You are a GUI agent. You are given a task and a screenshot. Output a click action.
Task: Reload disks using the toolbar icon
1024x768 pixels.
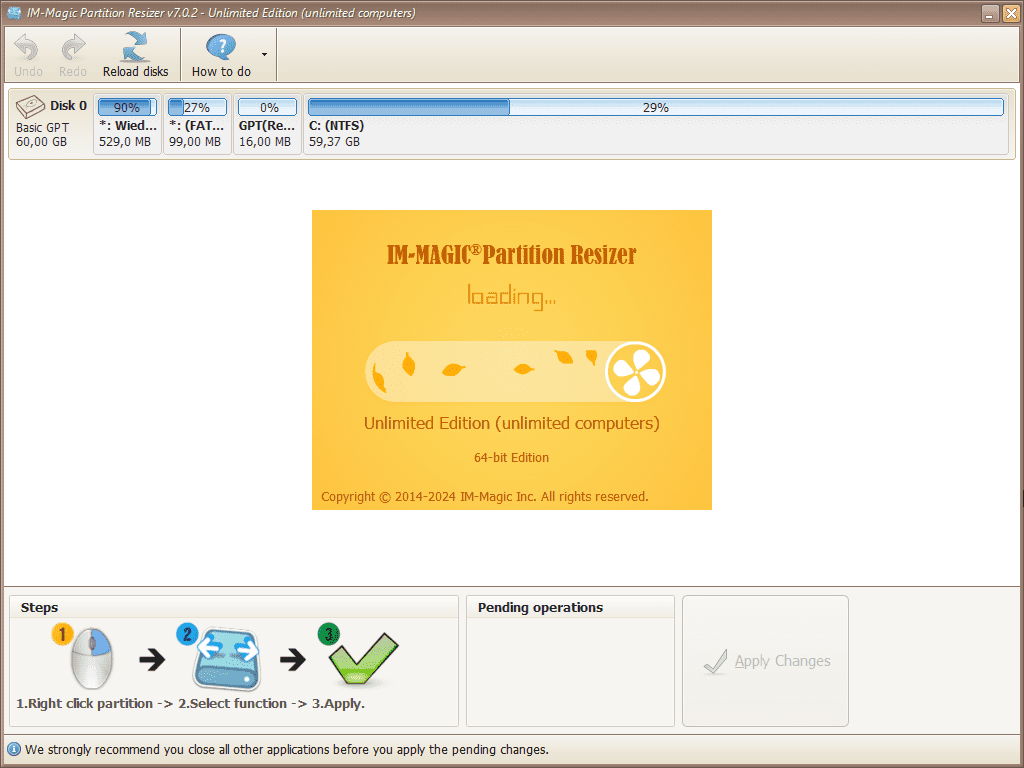(135, 47)
